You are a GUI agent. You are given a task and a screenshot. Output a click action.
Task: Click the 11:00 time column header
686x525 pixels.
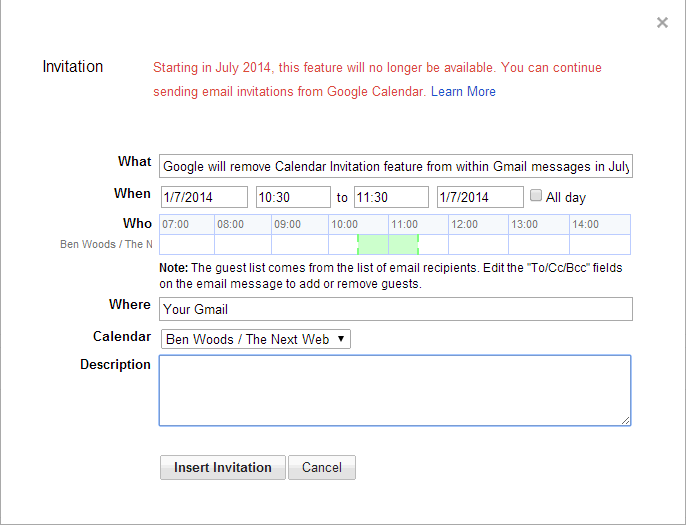(x=418, y=224)
